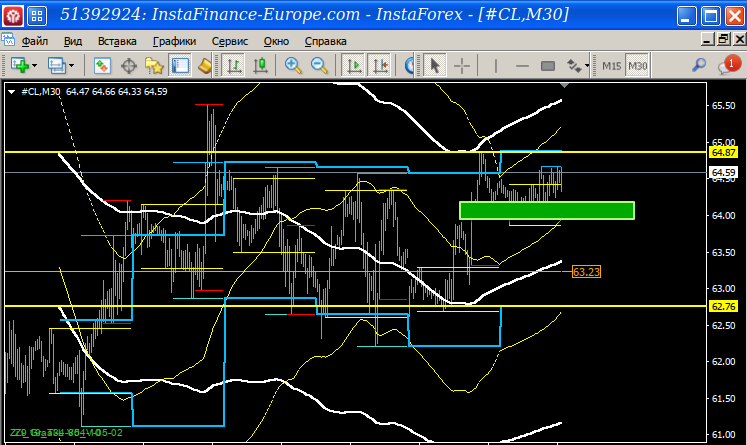Minimize the chart child window

[x=707, y=39]
